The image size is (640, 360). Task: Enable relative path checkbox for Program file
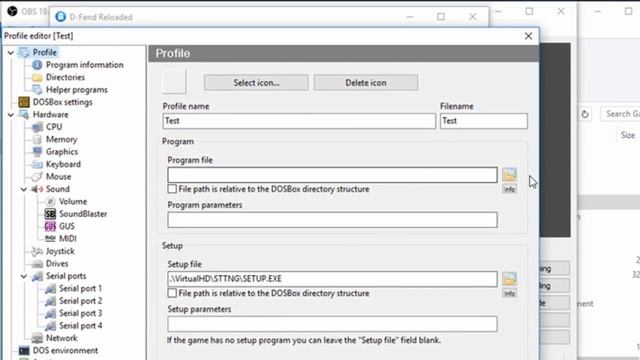172,189
